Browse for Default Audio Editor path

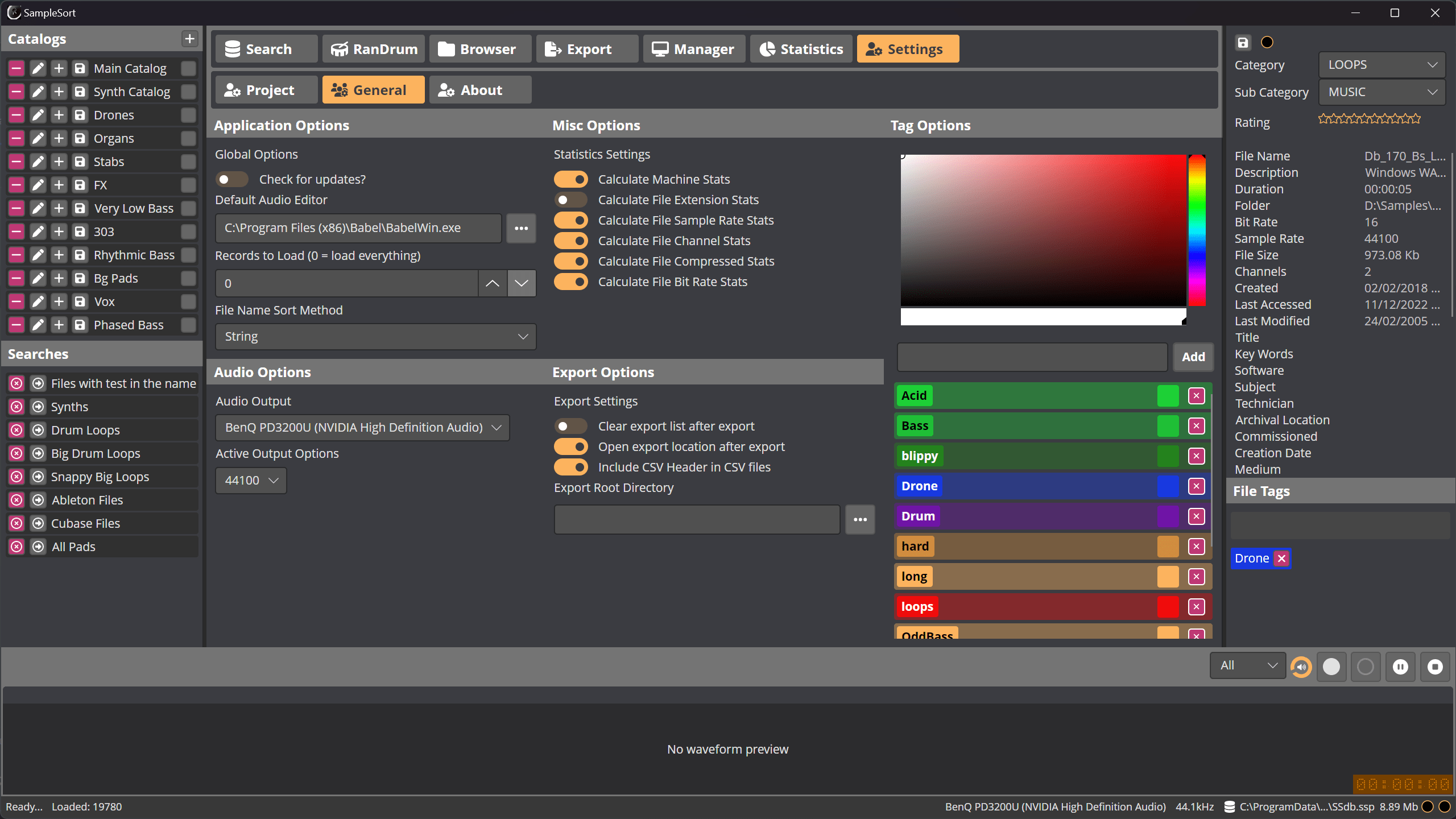tap(521, 228)
